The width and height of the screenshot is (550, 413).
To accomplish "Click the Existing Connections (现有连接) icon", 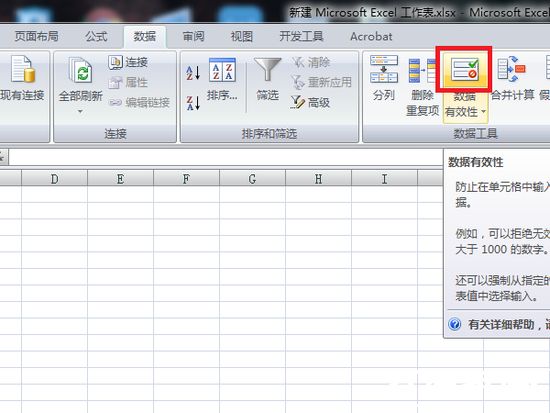I will tap(23, 69).
